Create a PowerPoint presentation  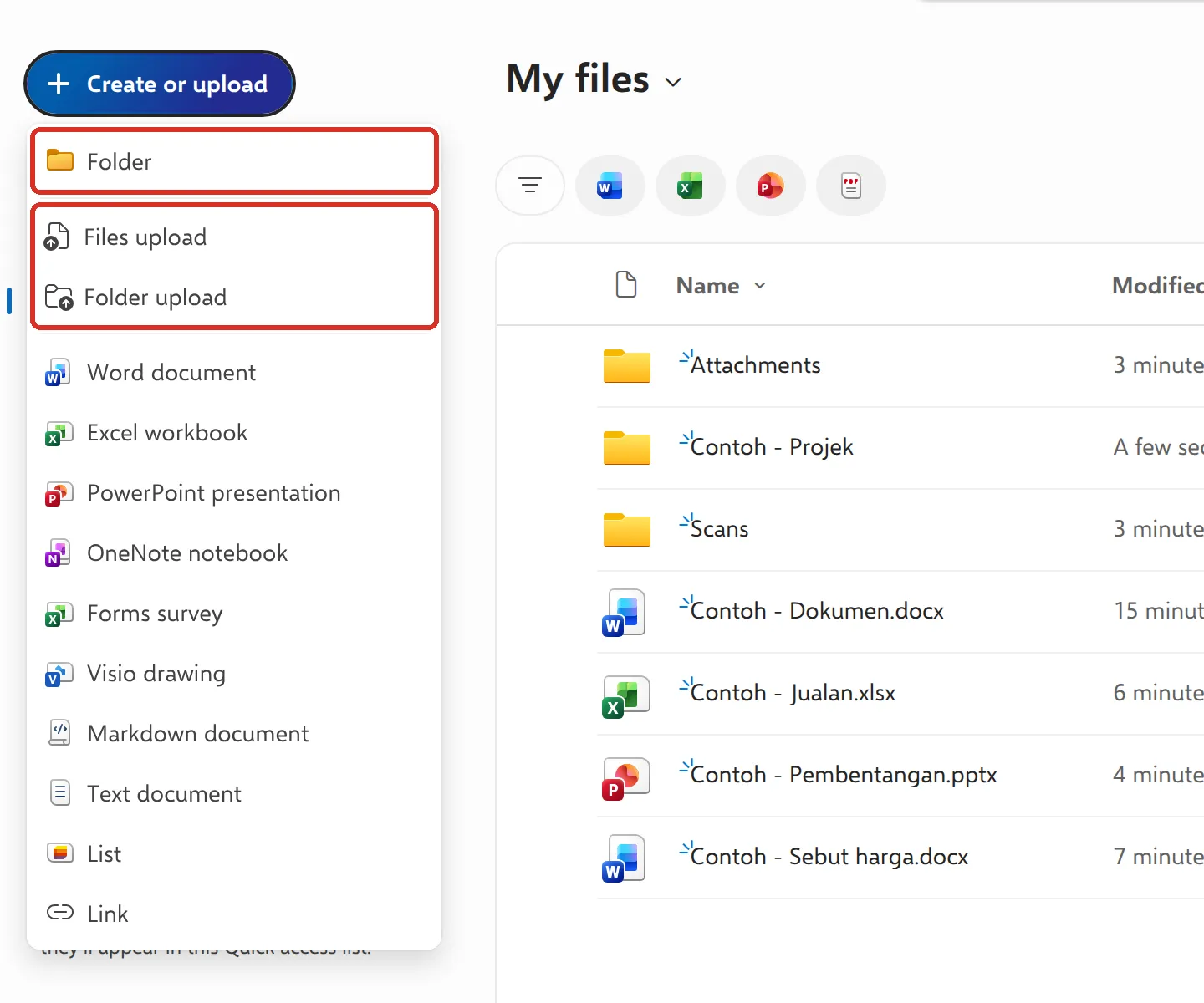tap(234, 493)
